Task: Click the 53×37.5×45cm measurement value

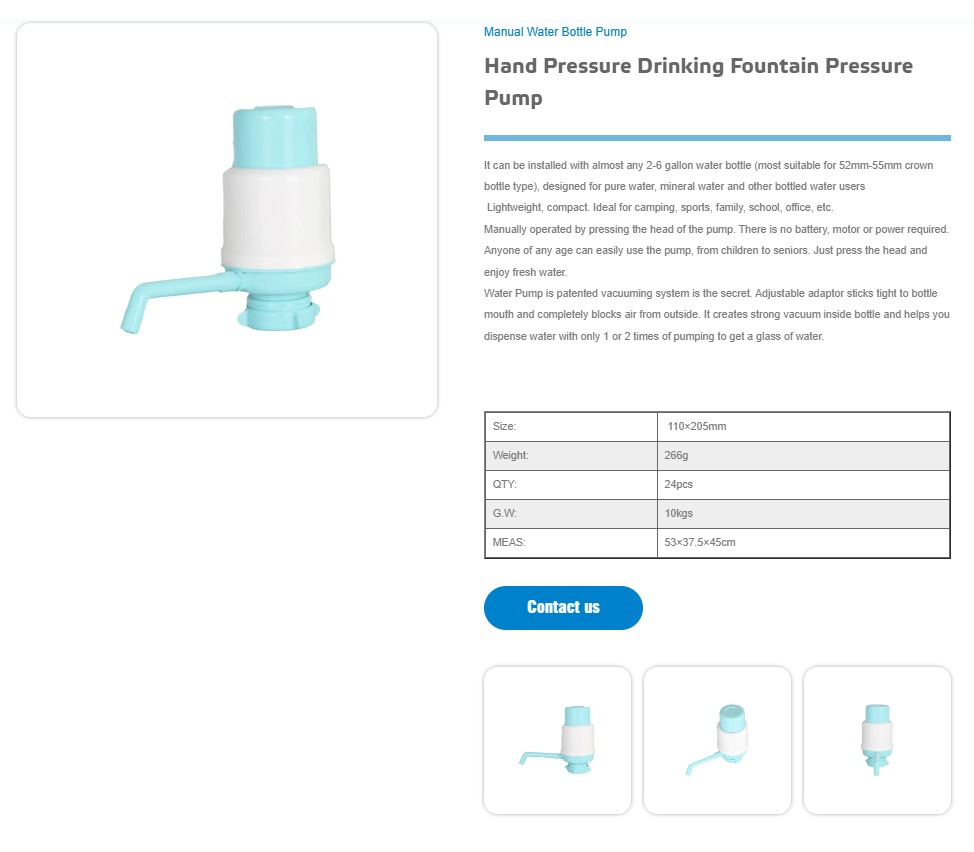Action: click(x=700, y=543)
